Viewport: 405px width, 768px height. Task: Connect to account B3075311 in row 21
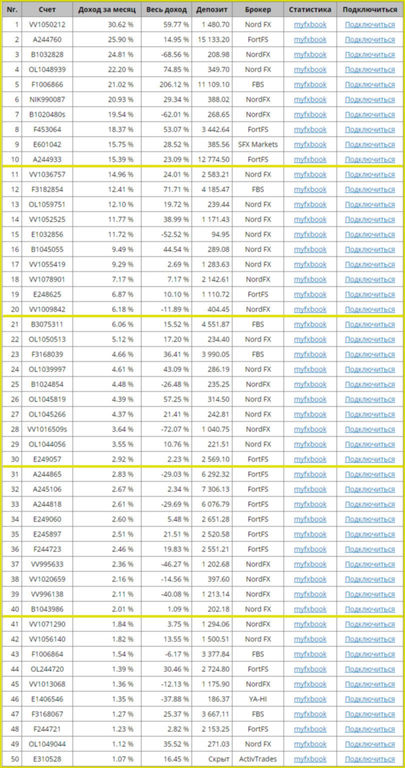coord(370,324)
